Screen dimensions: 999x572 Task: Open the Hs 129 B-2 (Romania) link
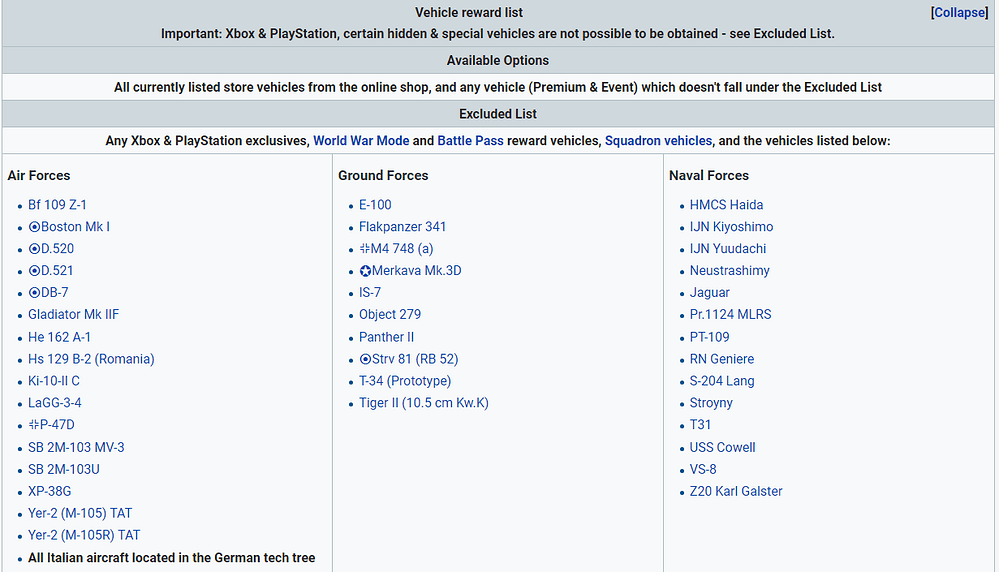(91, 359)
